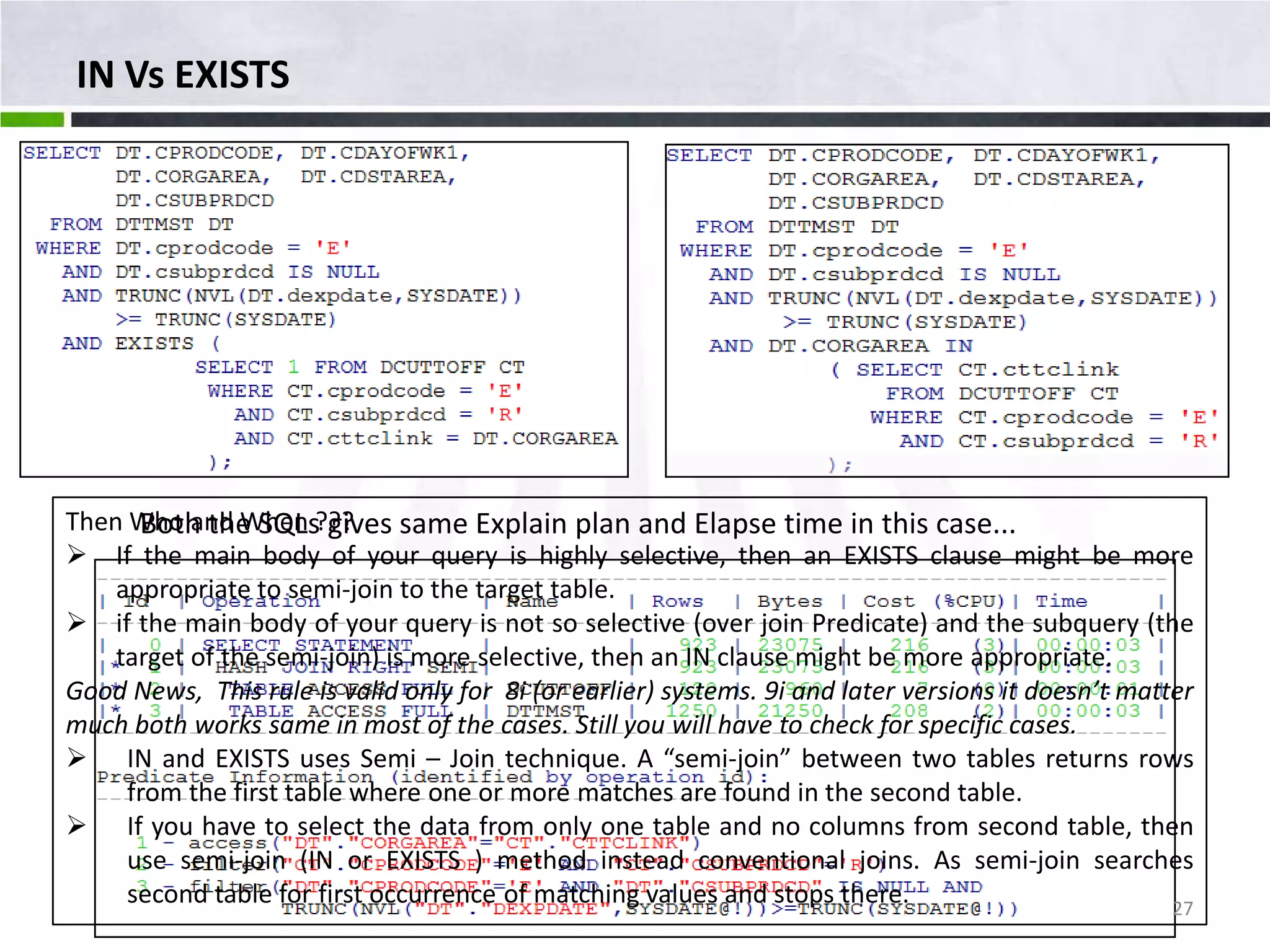Click the "Time" column header in plan table

coord(1061,601)
